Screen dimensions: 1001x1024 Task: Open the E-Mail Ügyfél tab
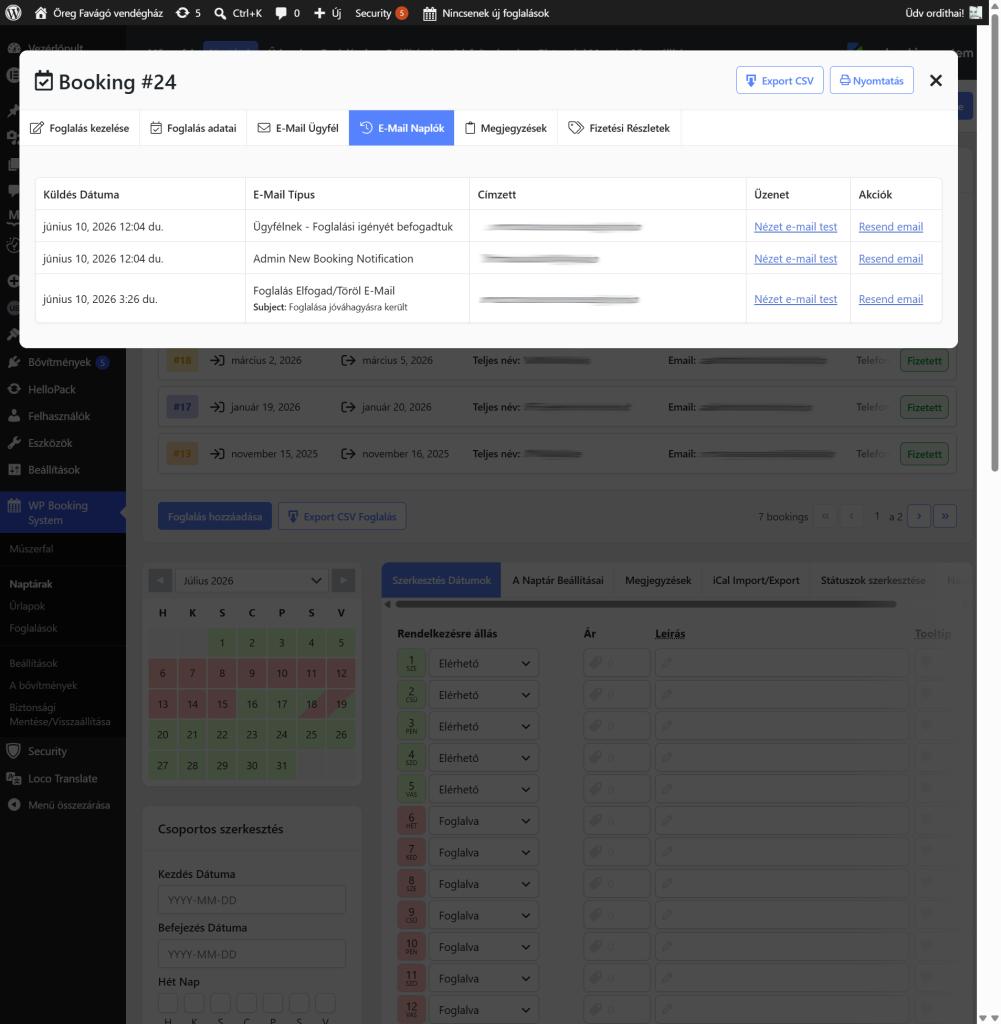(x=298, y=128)
